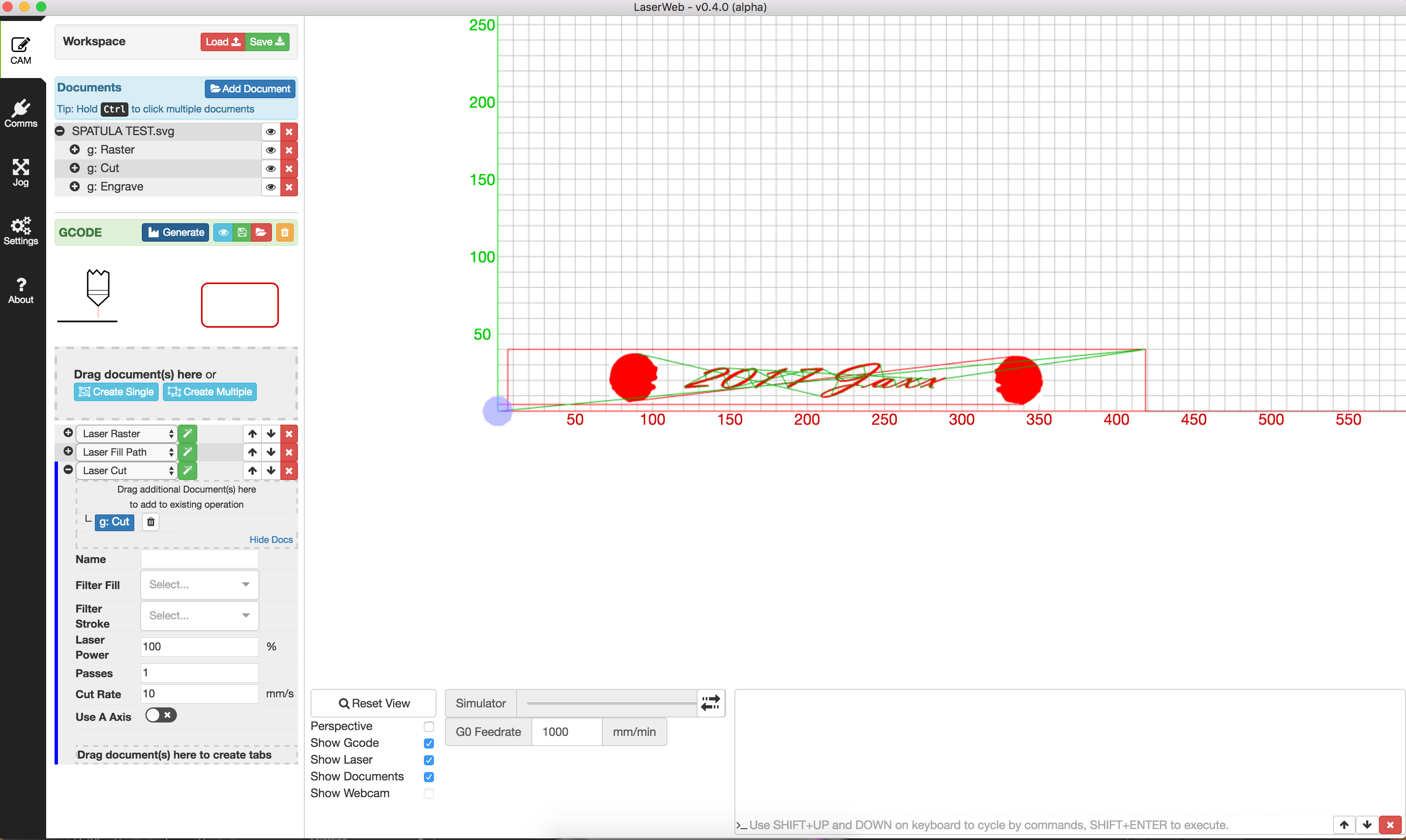The image size is (1406, 840).
Task: Expand the Laser Raster operation
Action: coord(68,433)
